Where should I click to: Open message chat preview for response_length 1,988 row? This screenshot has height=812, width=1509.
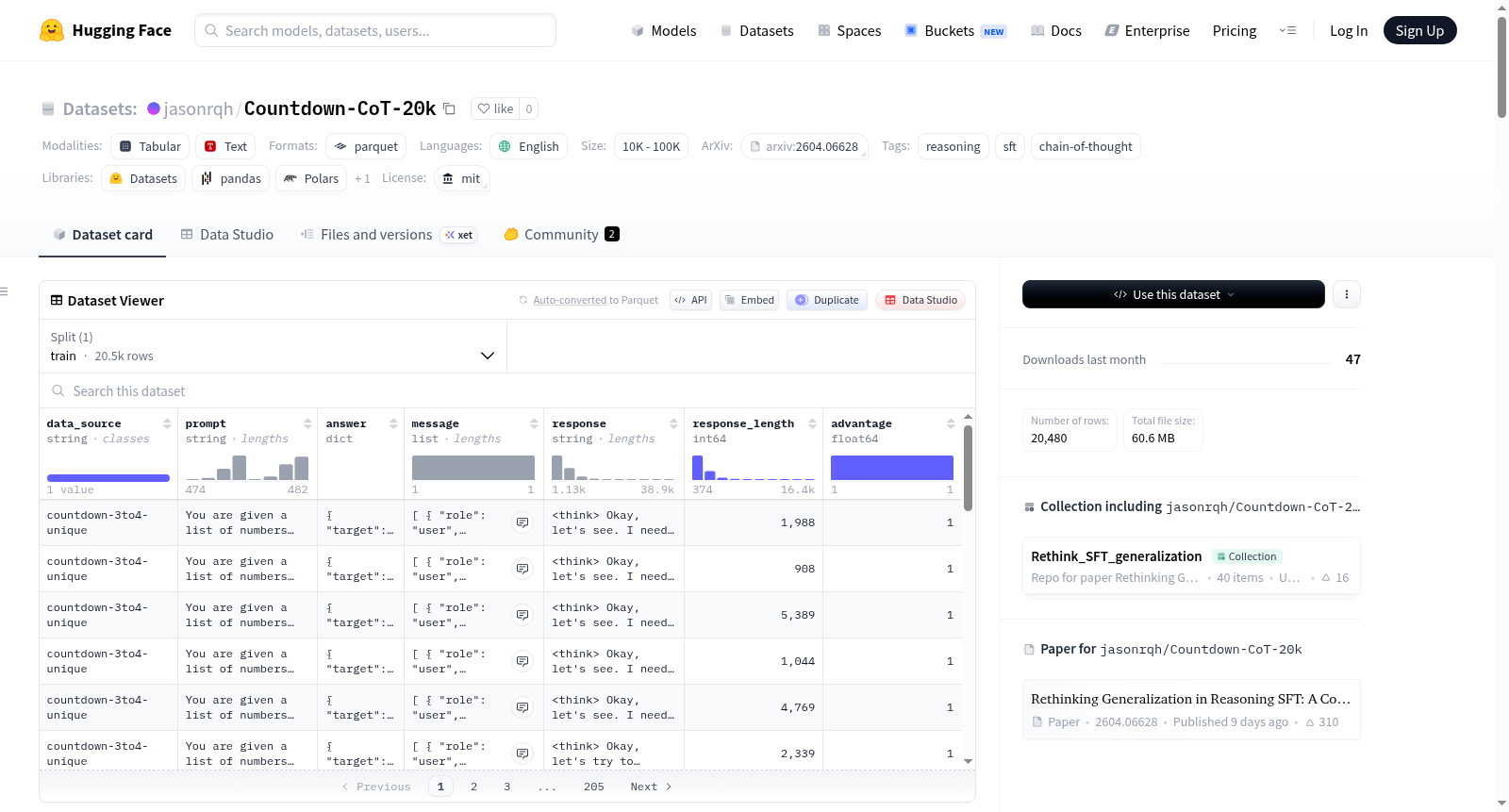click(x=522, y=522)
